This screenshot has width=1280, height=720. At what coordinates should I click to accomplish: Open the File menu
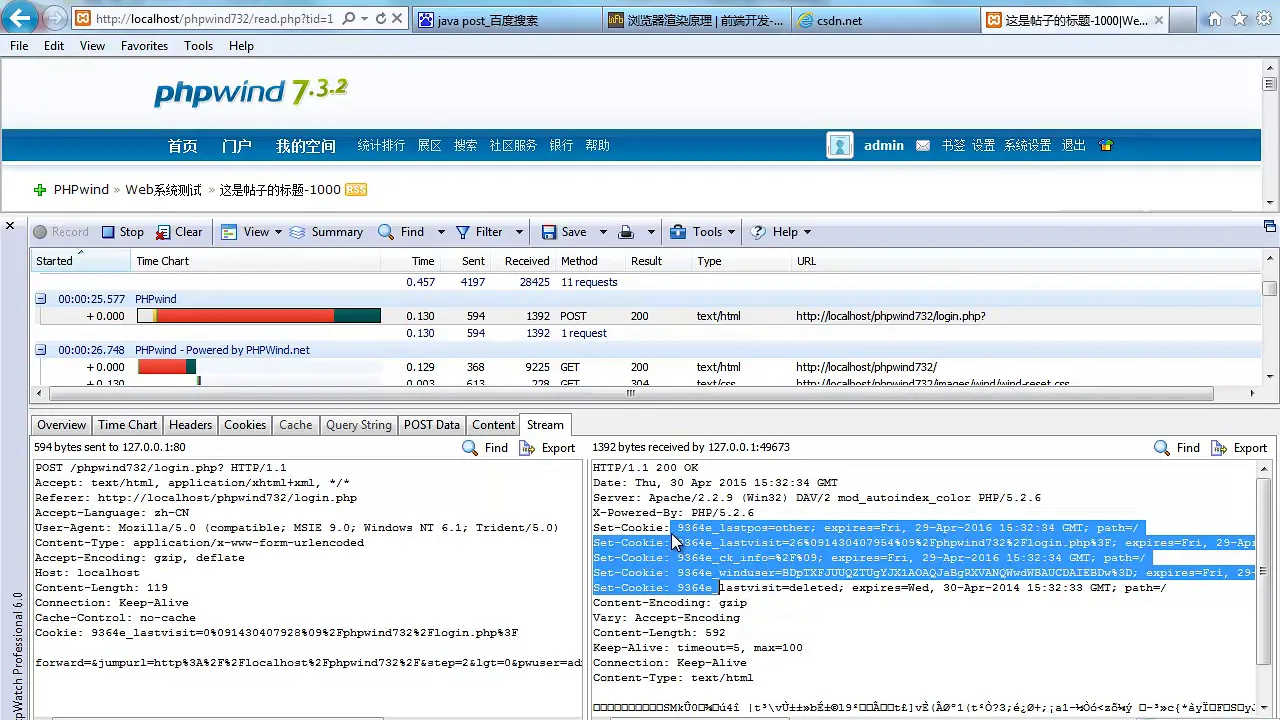pyautogui.click(x=19, y=46)
